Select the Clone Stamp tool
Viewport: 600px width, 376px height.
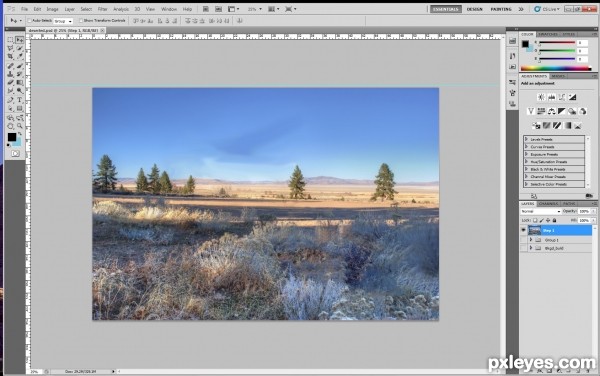pos(10,74)
